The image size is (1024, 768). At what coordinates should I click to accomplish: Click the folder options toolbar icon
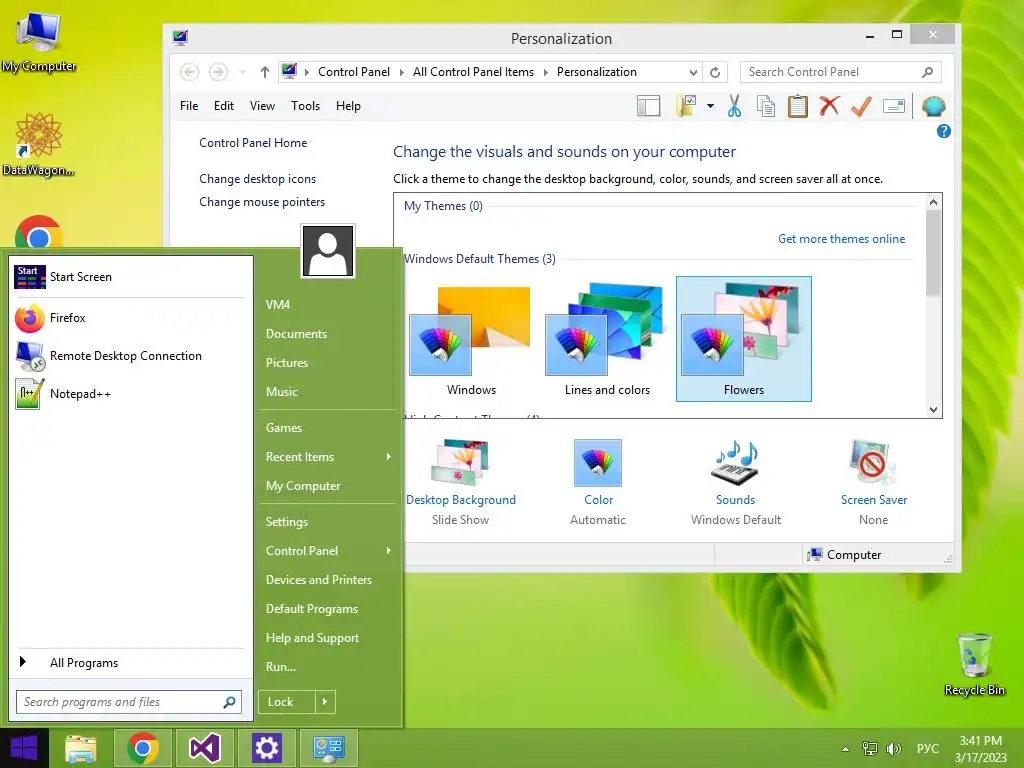(686, 106)
